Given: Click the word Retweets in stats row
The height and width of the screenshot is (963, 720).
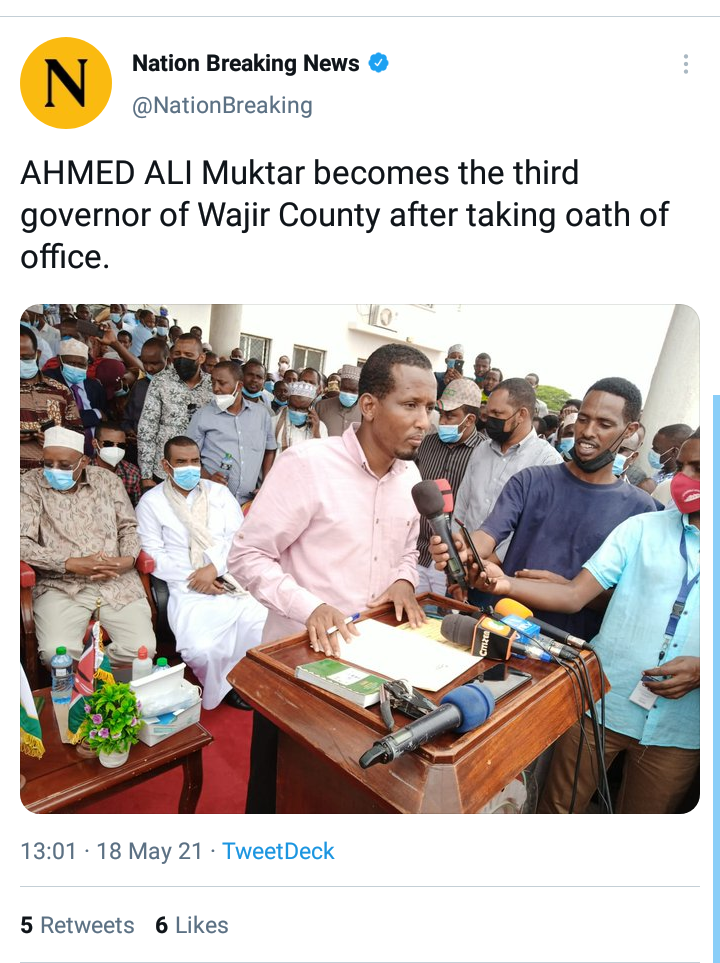Looking at the screenshot, I should coord(87,925).
